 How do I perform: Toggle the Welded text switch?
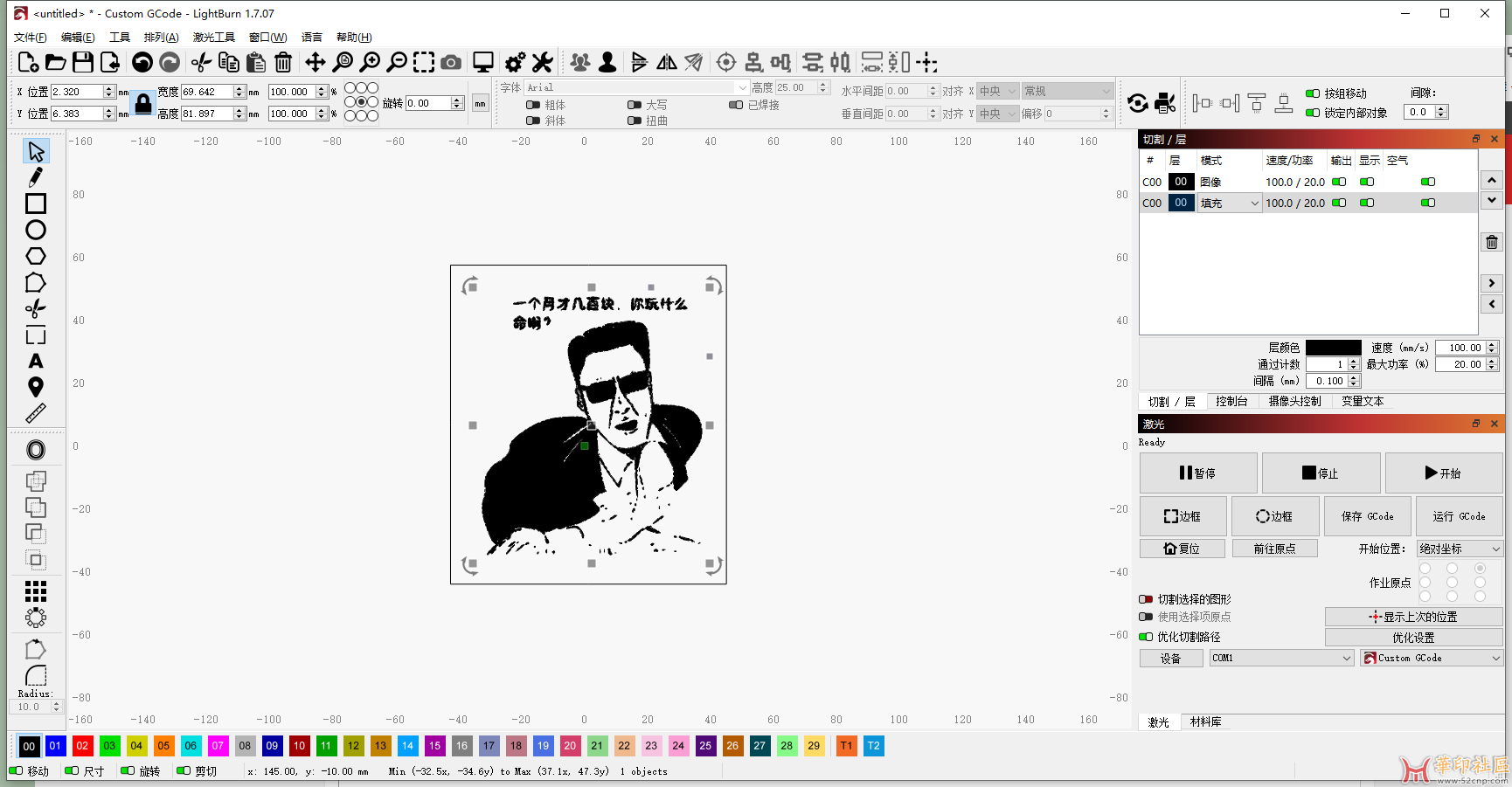pos(736,105)
